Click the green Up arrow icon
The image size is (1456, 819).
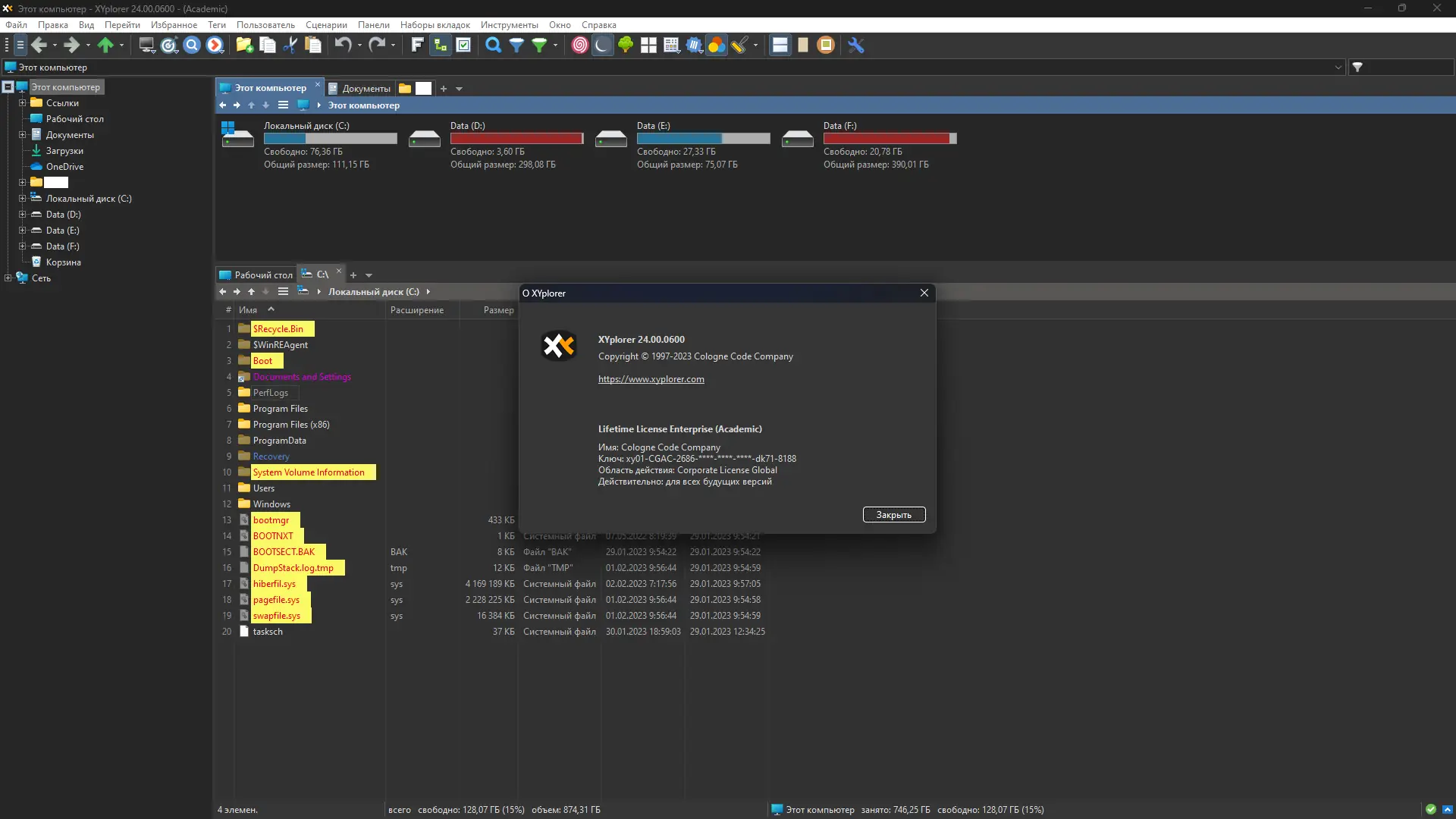pos(105,45)
